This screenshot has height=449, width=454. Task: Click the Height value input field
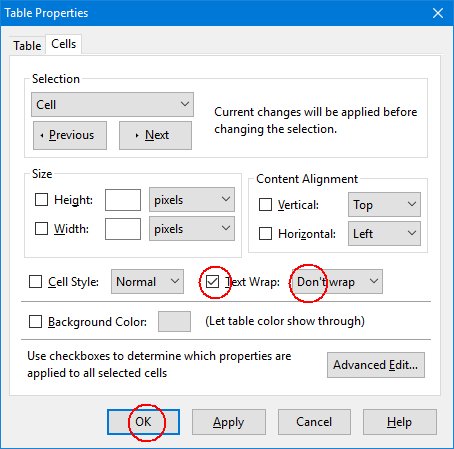tap(123, 200)
